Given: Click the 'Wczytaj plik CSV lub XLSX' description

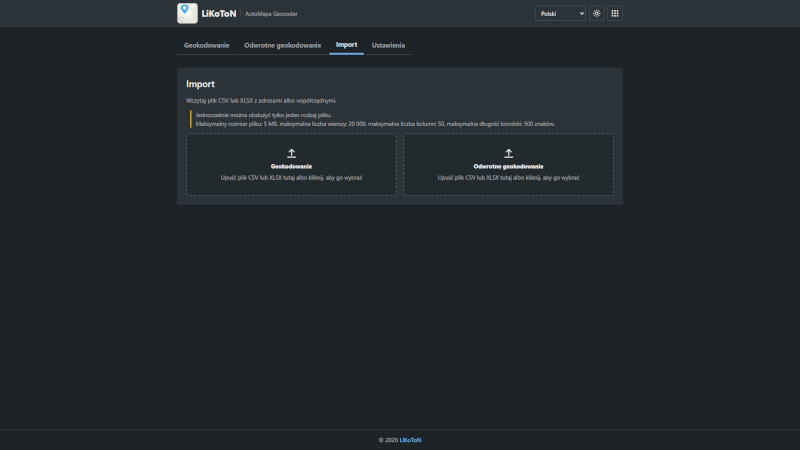Looking at the screenshot, I should [261, 101].
